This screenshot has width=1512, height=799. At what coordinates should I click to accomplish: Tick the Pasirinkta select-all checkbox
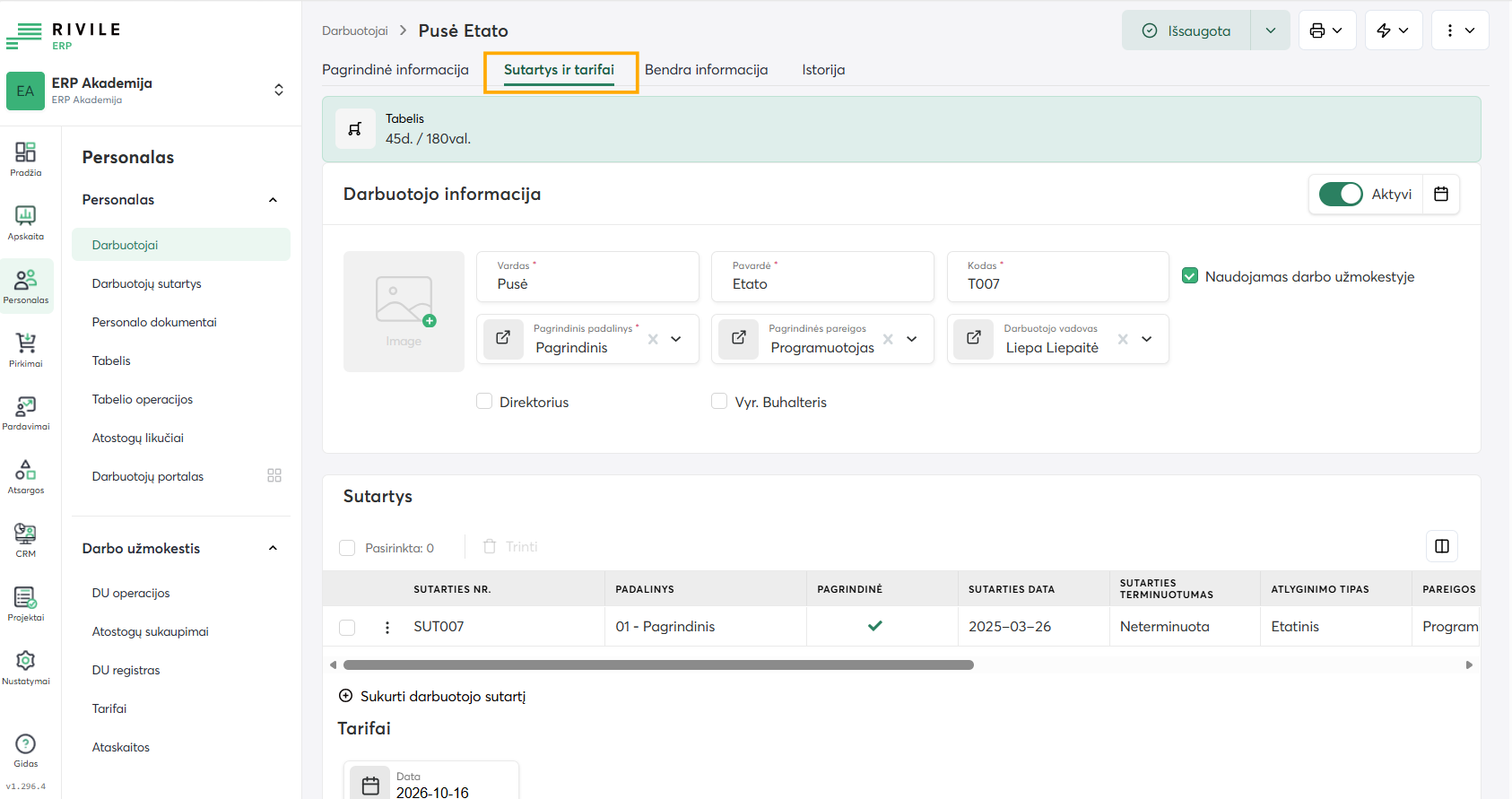point(347,548)
